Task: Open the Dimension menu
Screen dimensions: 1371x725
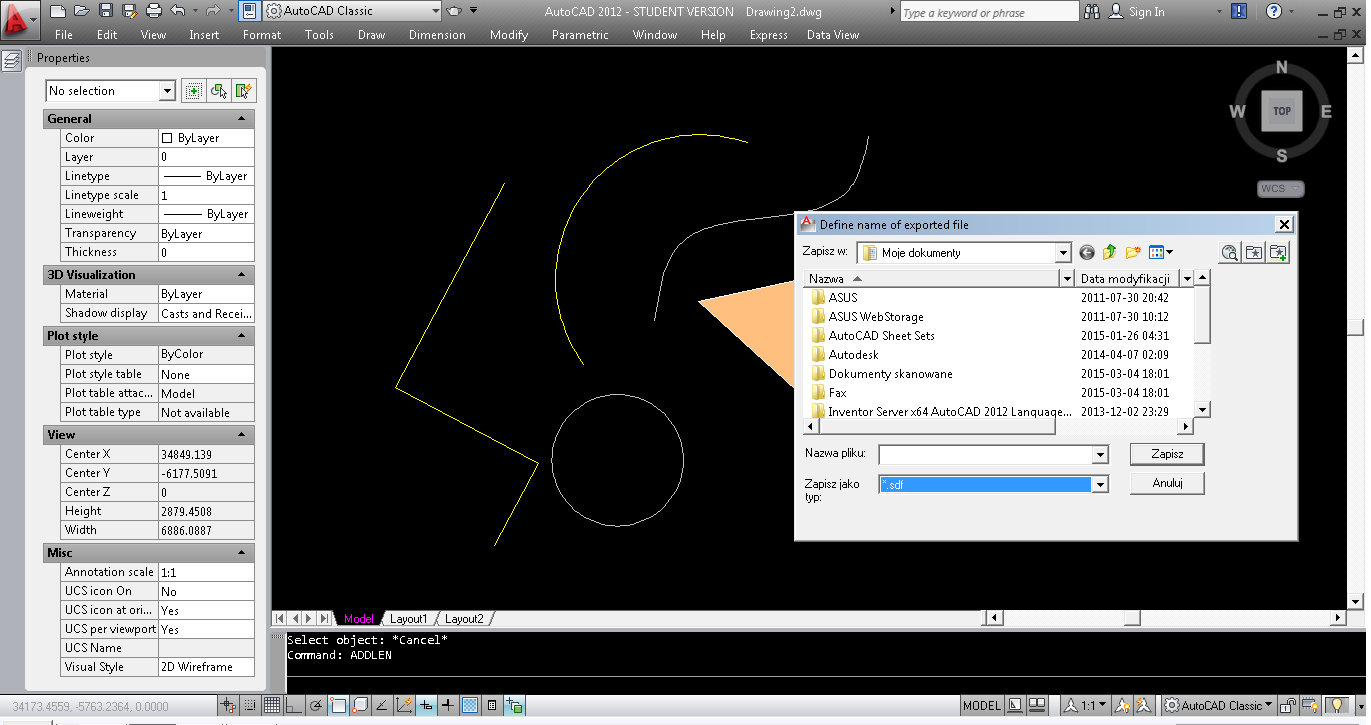Action: click(x=437, y=34)
